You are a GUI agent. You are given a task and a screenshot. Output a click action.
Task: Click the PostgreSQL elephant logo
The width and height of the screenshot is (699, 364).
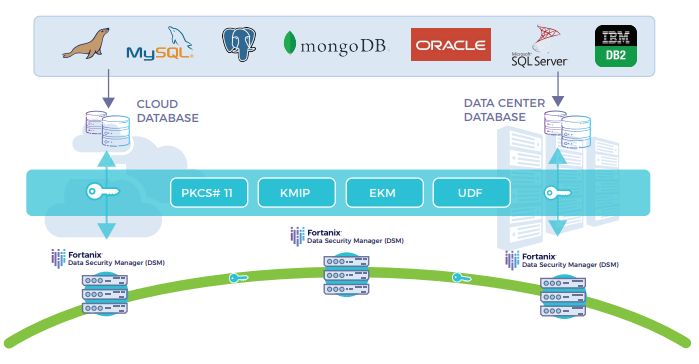[x=239, y=44]
